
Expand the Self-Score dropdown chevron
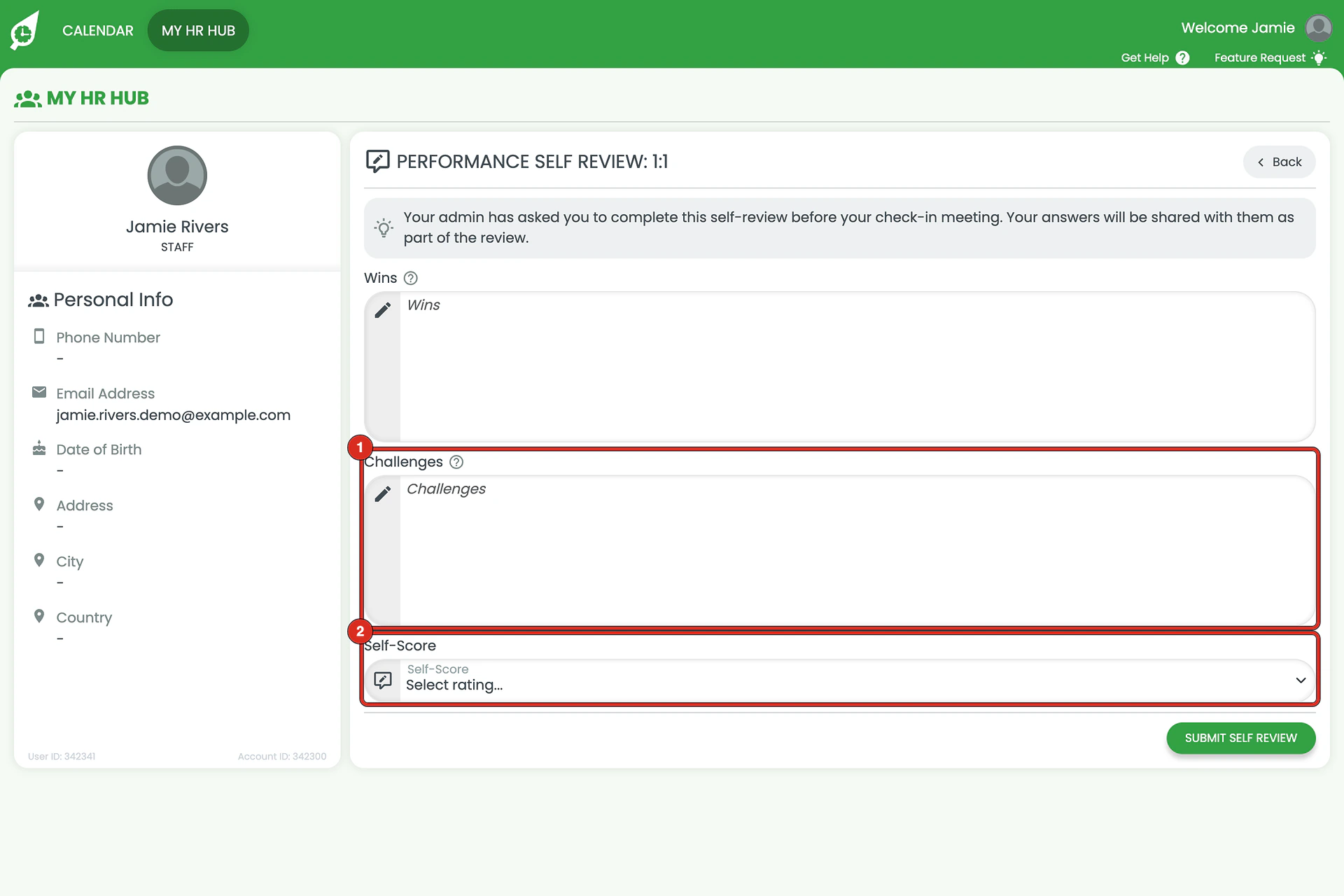pyautogui.click(x=1301, y=680)
